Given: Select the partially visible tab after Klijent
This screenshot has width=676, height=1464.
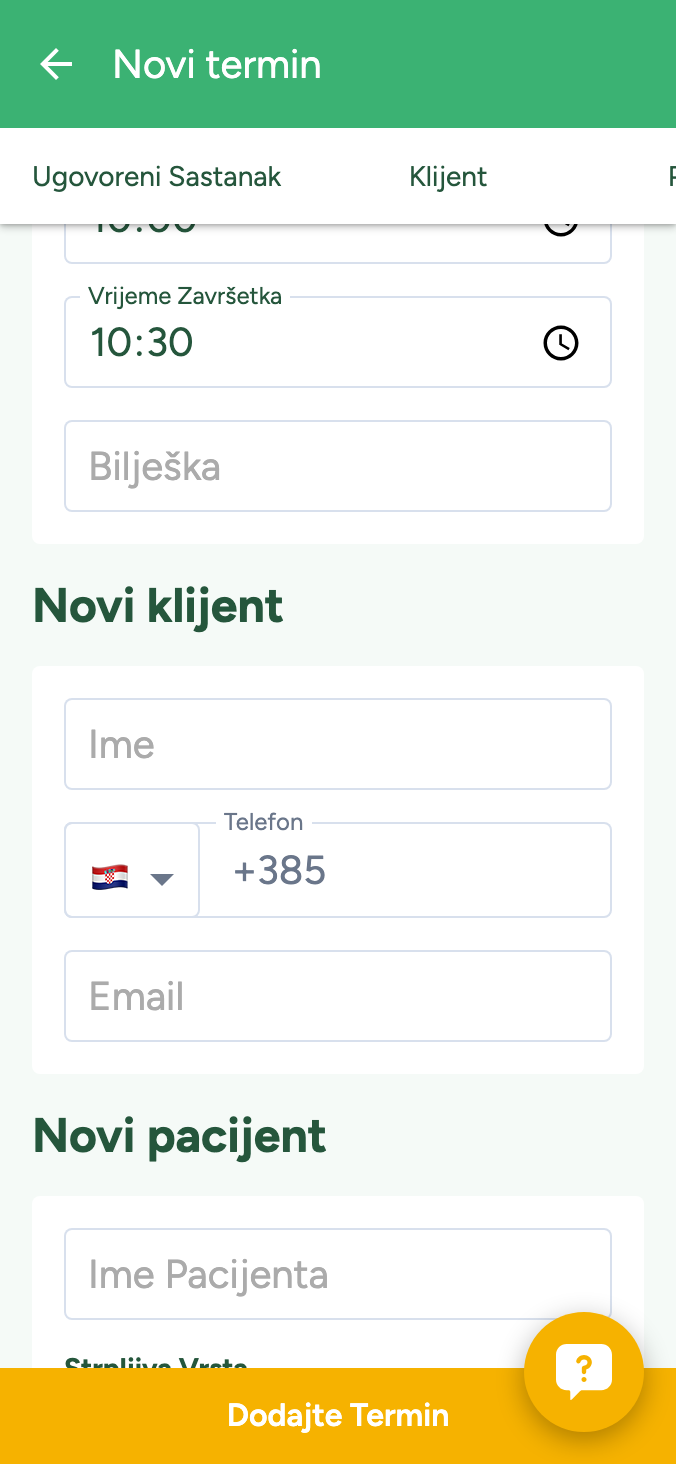Looking at the screenshot, I should click(670, 177).
